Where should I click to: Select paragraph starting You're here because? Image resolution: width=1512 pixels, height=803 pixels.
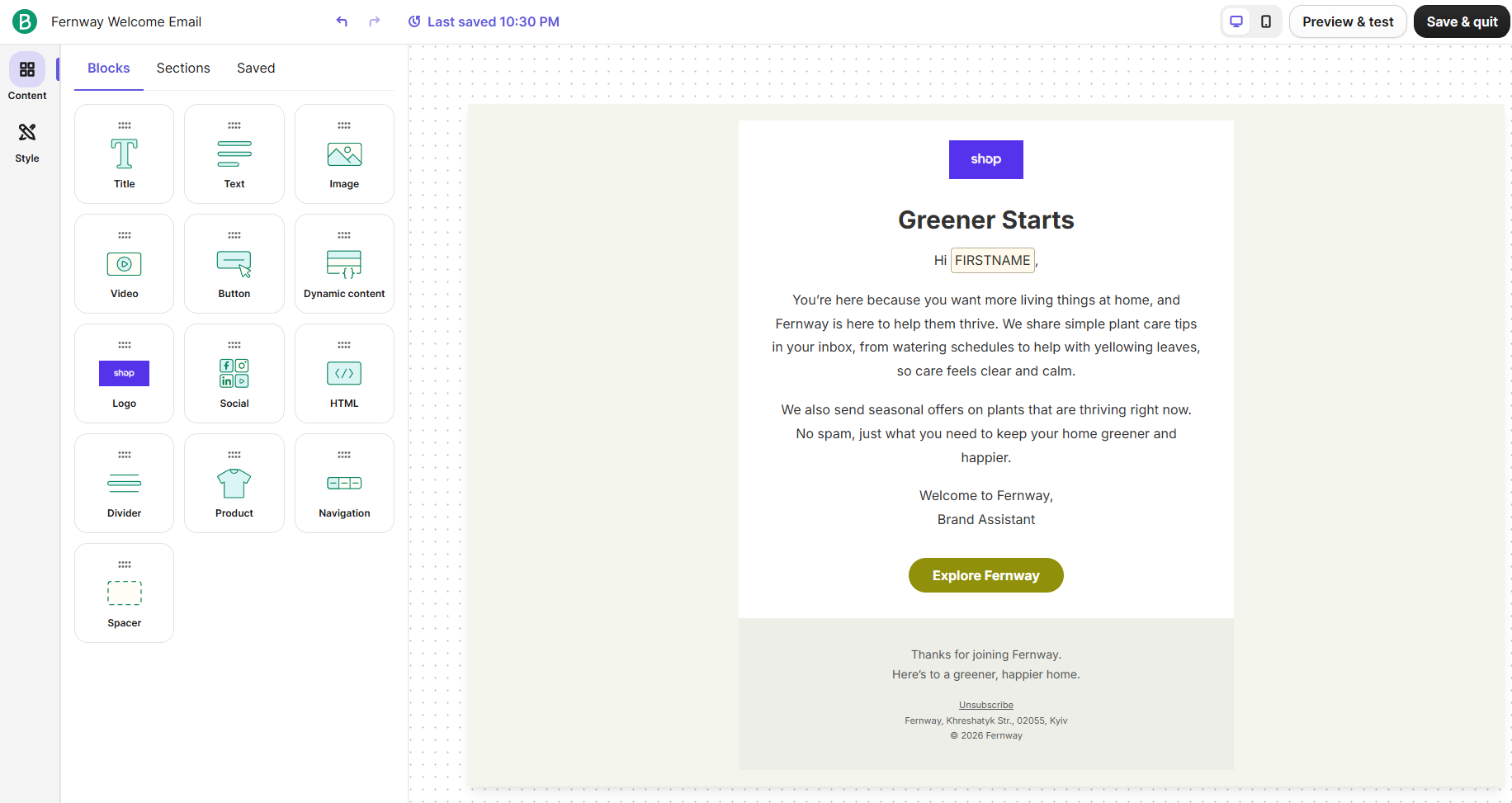pyautogui.click(x=986, y=336)
